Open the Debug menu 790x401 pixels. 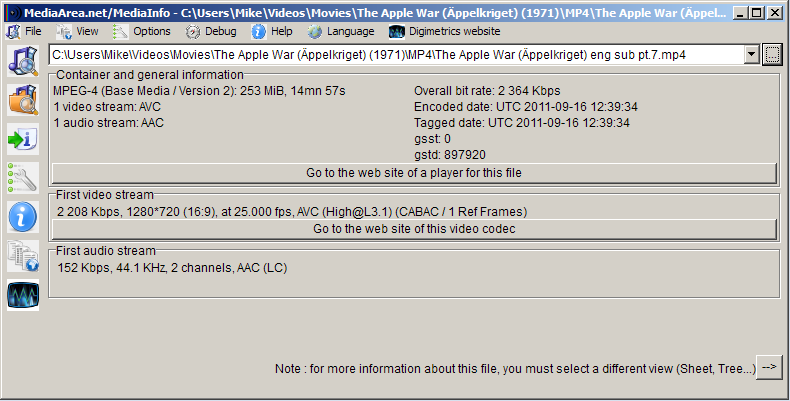coord(211,31)
